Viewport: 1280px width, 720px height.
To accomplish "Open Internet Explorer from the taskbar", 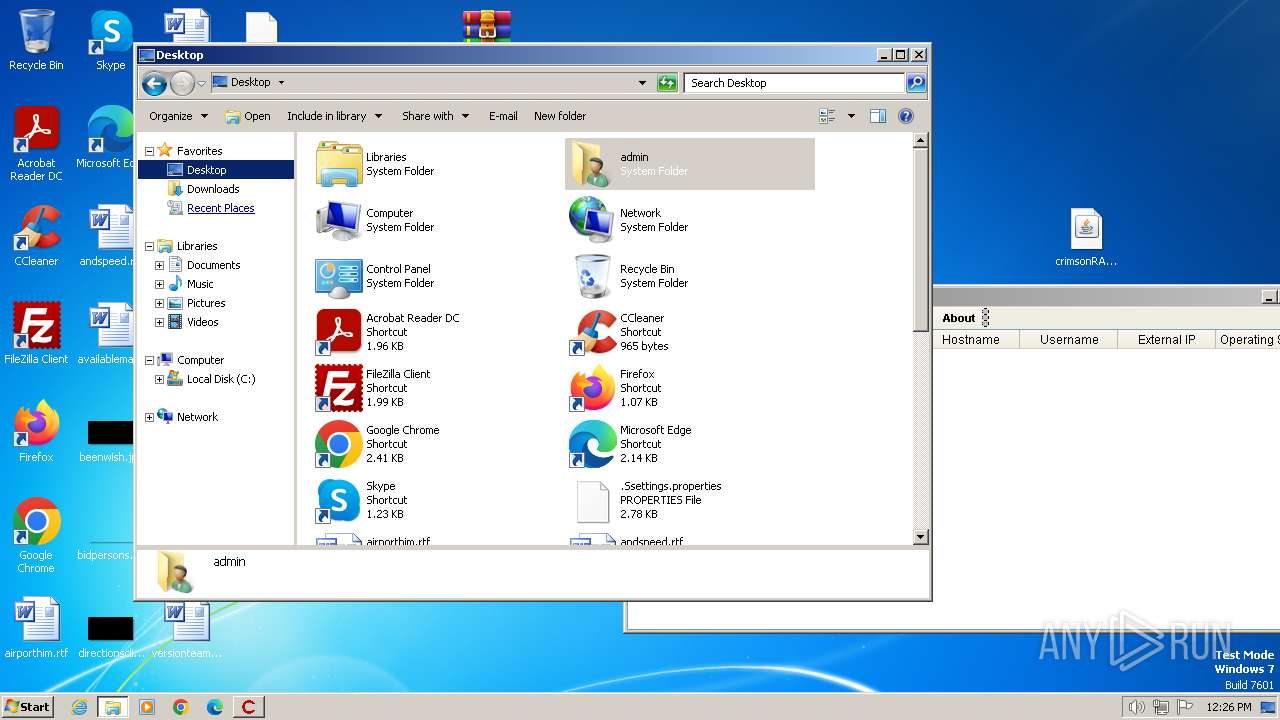I will 80,707.
